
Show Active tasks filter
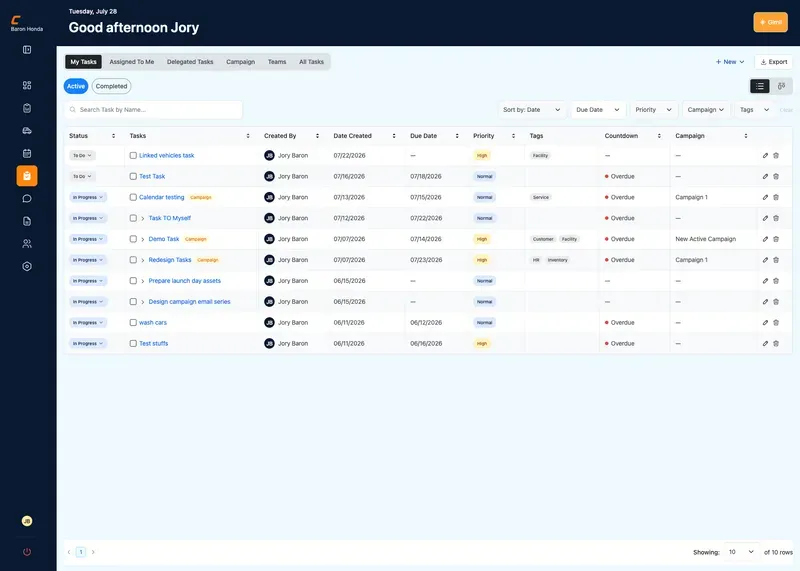point(76,86)
